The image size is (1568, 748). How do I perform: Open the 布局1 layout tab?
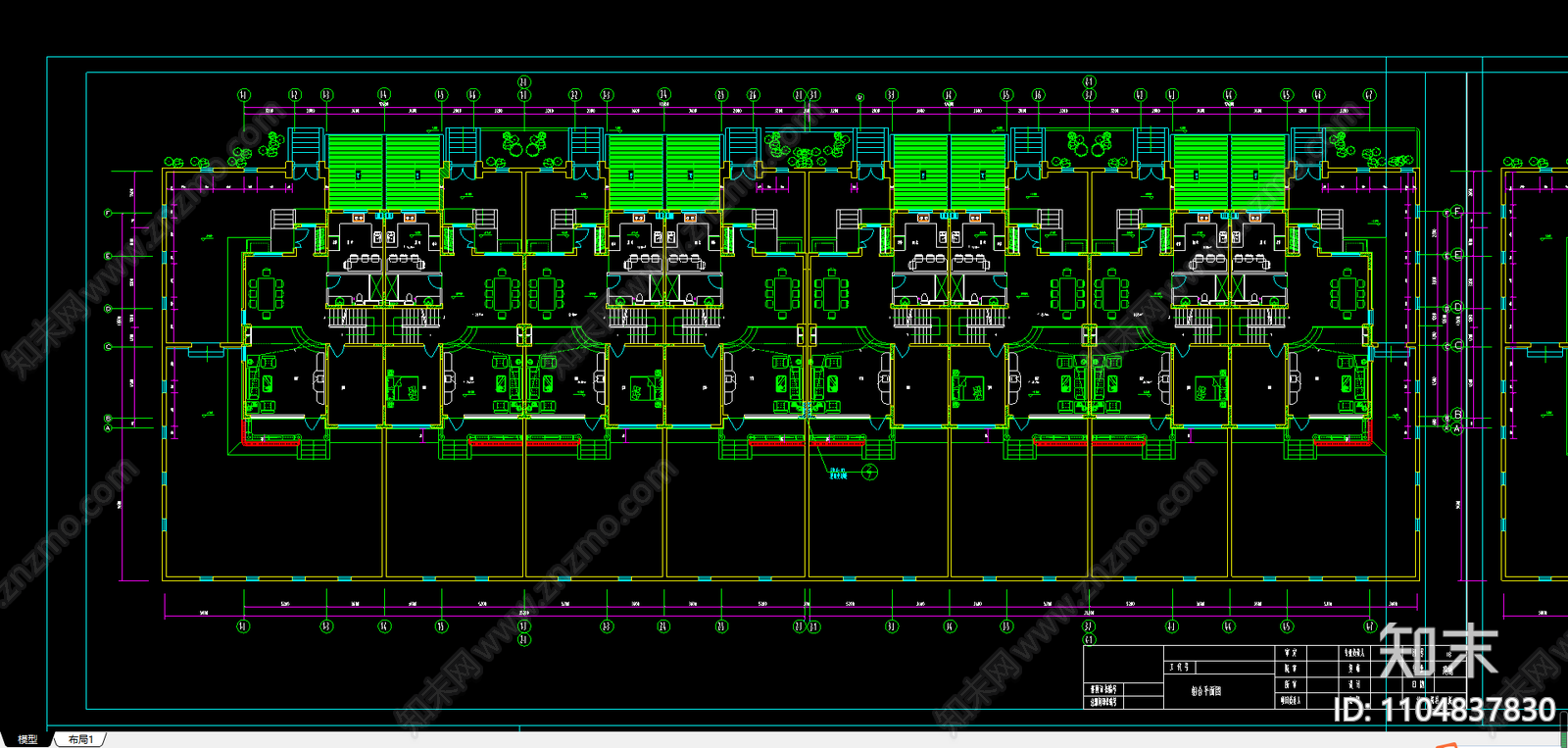[81, 739]
